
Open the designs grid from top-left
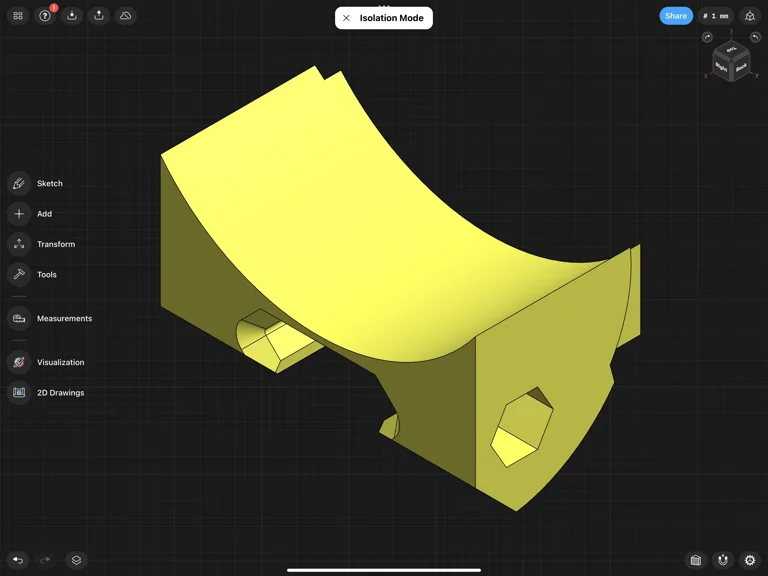pos(18,16)
